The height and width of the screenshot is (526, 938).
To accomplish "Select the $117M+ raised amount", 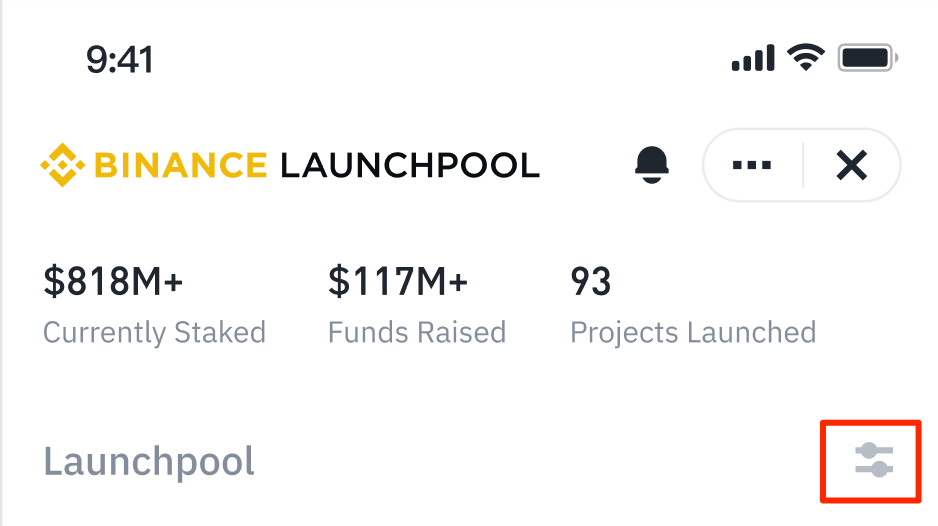I will point(398,282).
